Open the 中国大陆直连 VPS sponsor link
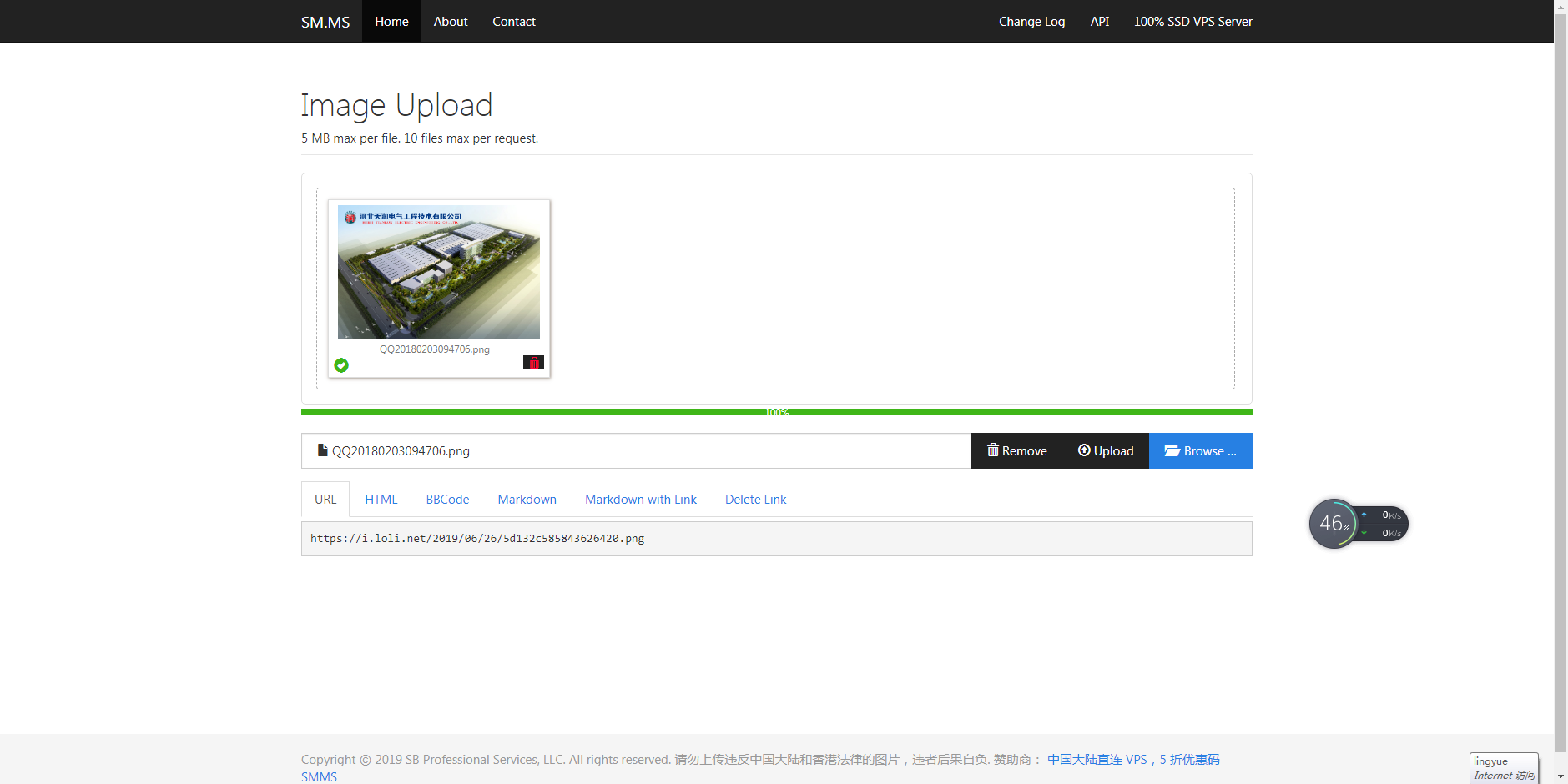 [x=1133, y=760]
